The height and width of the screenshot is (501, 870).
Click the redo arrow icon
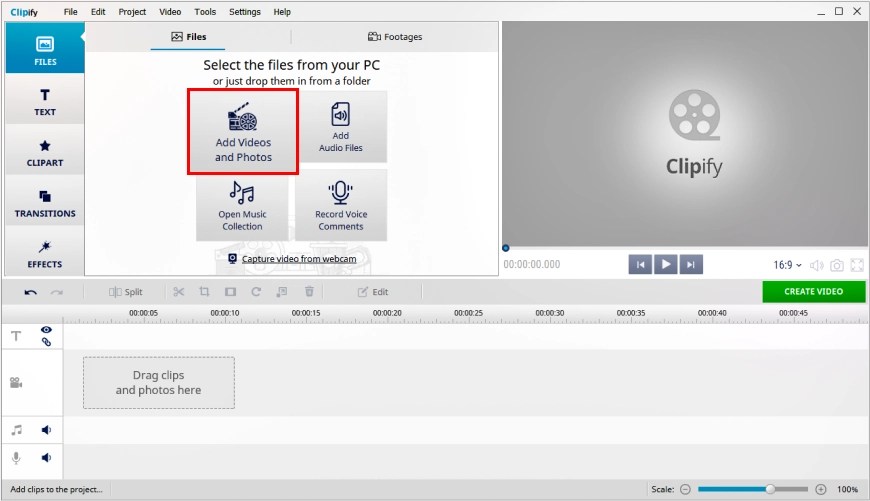[x=57, y=292]
